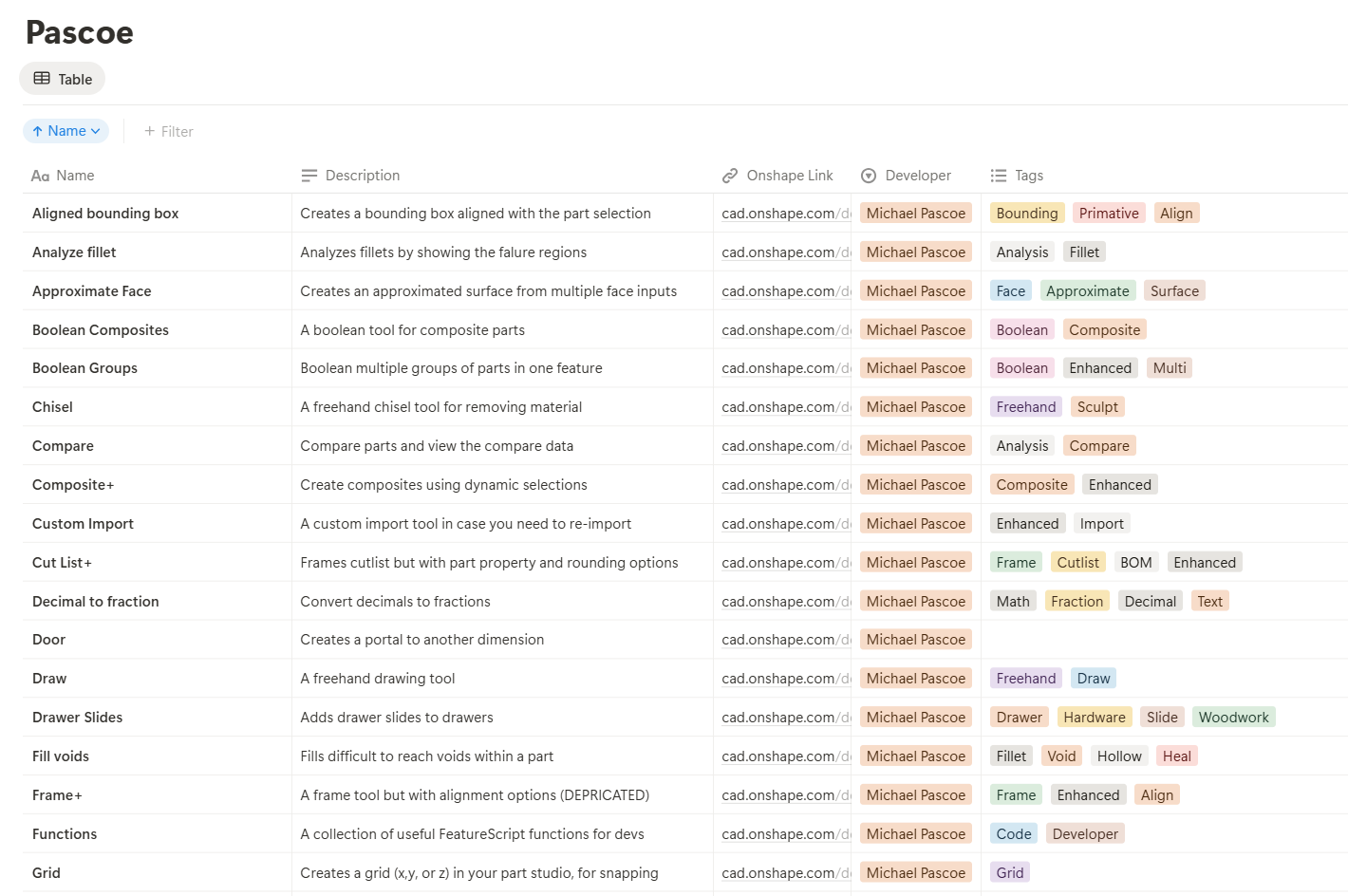Select the Tags column header label
Image resolution: width=1348 pixels, height=896 pixels.
(1029, 176)
